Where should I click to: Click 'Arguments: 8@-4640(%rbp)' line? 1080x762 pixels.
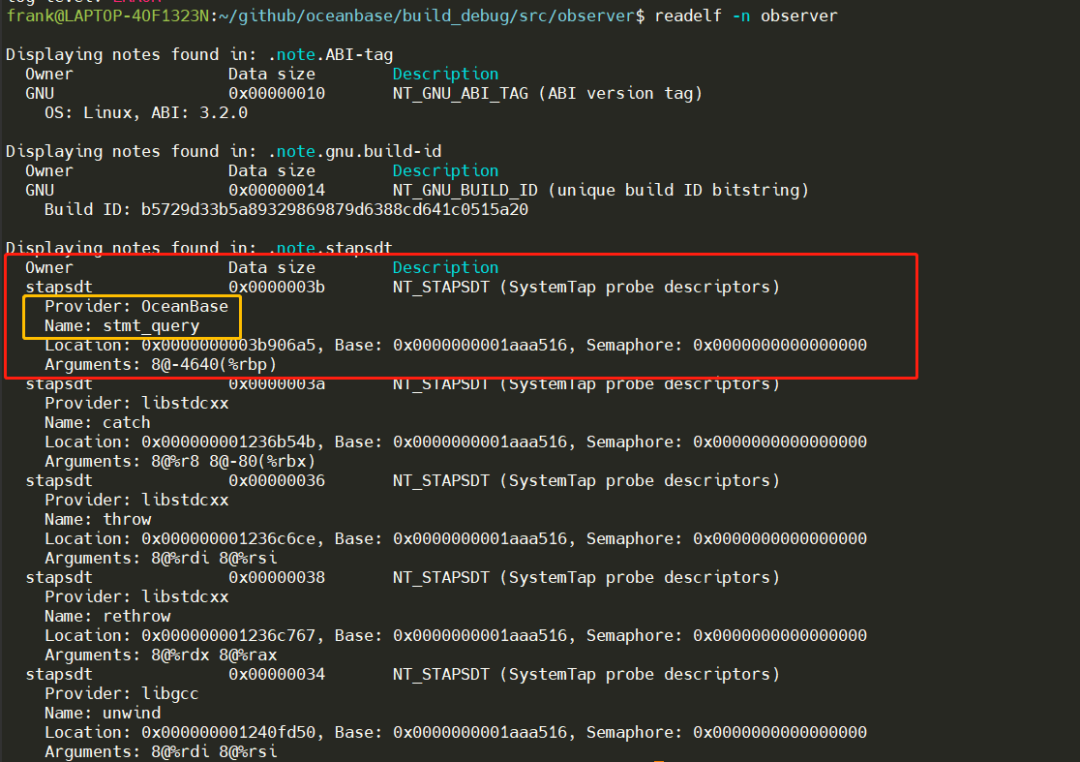coord(160,364)
